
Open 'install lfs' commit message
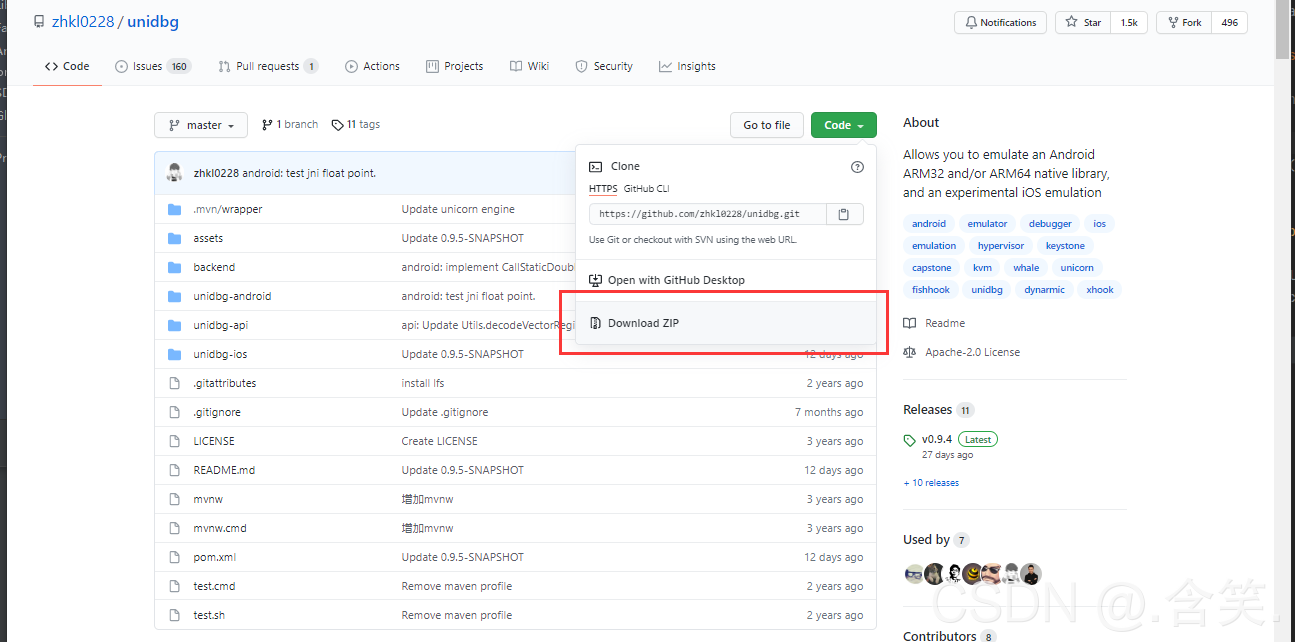tap(423, 383)
